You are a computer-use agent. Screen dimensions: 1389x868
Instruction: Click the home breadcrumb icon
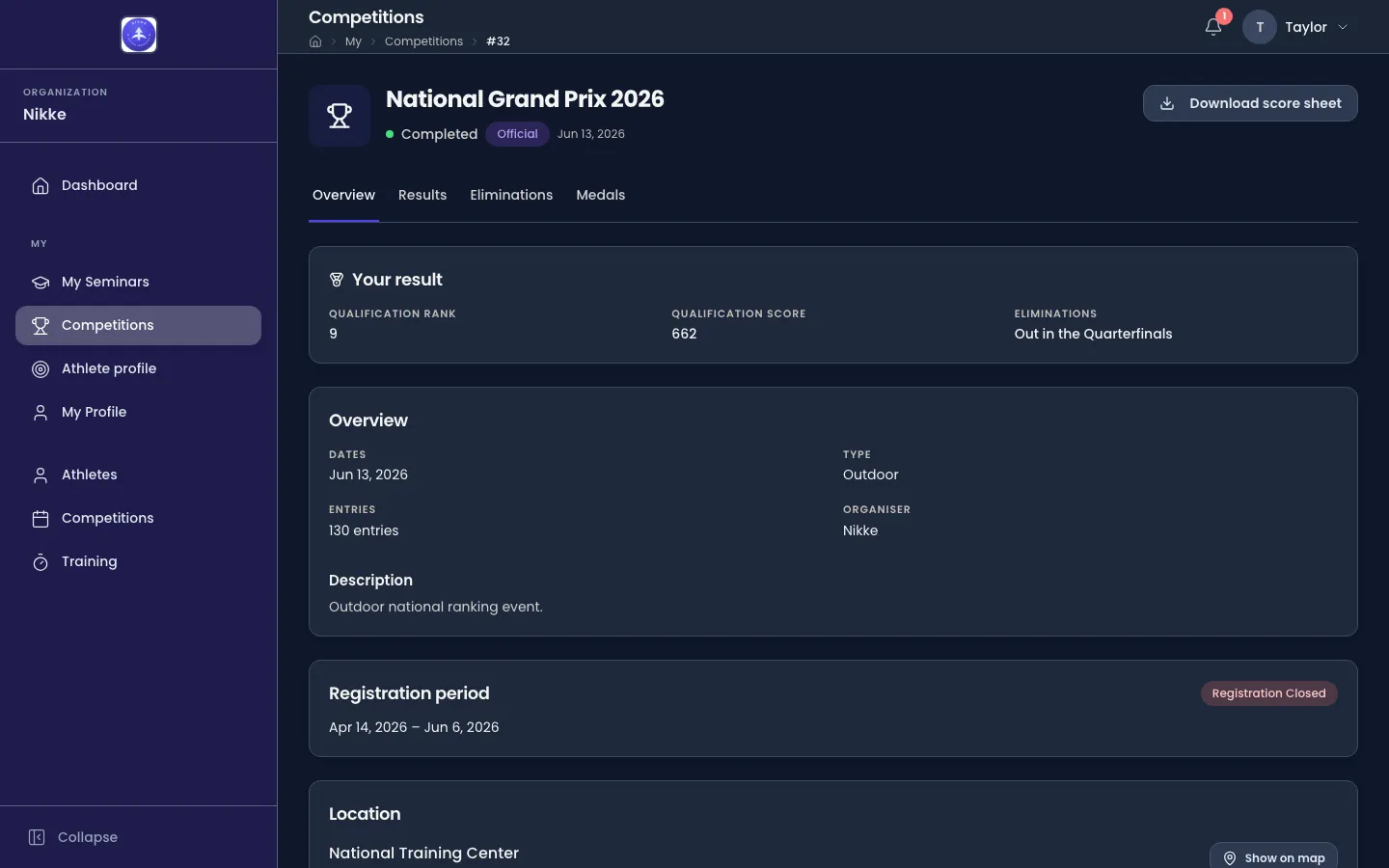click(315, 41)
